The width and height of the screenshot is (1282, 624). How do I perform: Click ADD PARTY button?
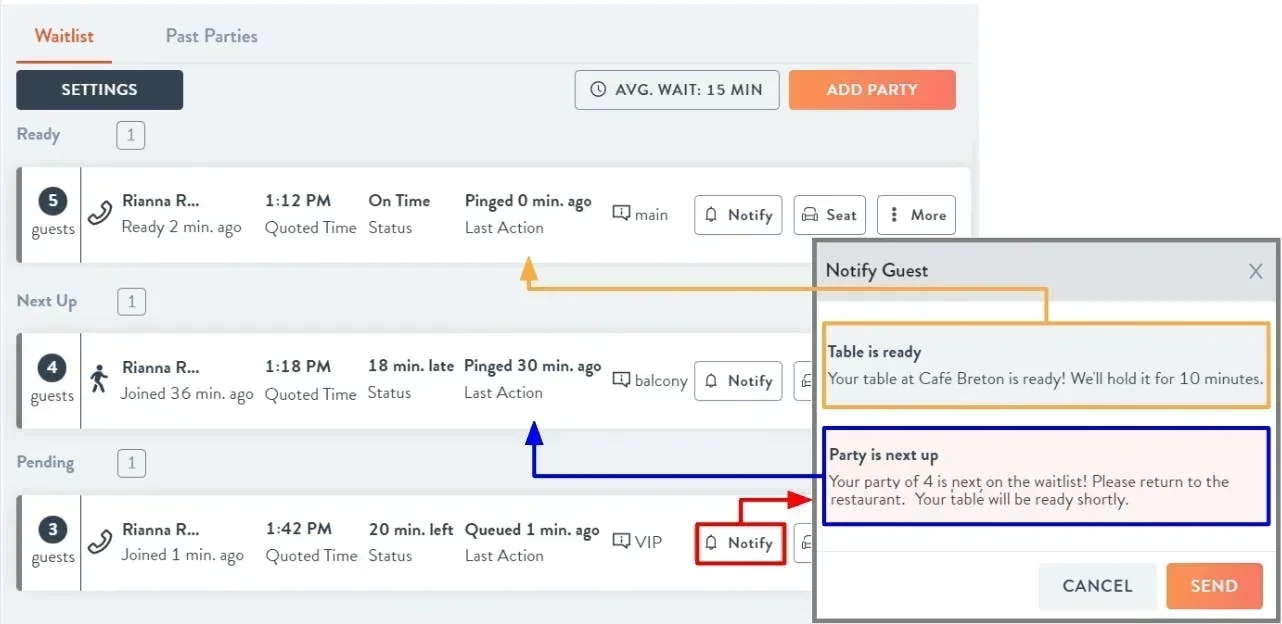pyautogui.click(x=872, y=90)
